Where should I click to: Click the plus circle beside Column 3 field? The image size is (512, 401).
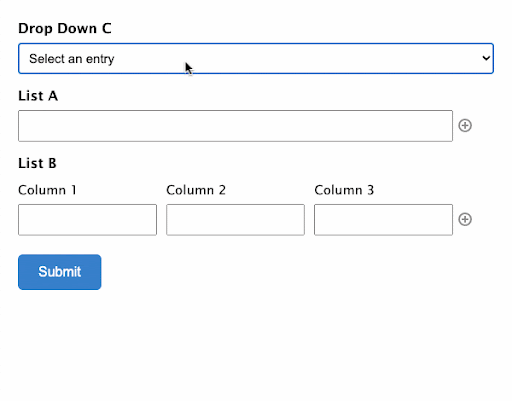coord(465,219)
